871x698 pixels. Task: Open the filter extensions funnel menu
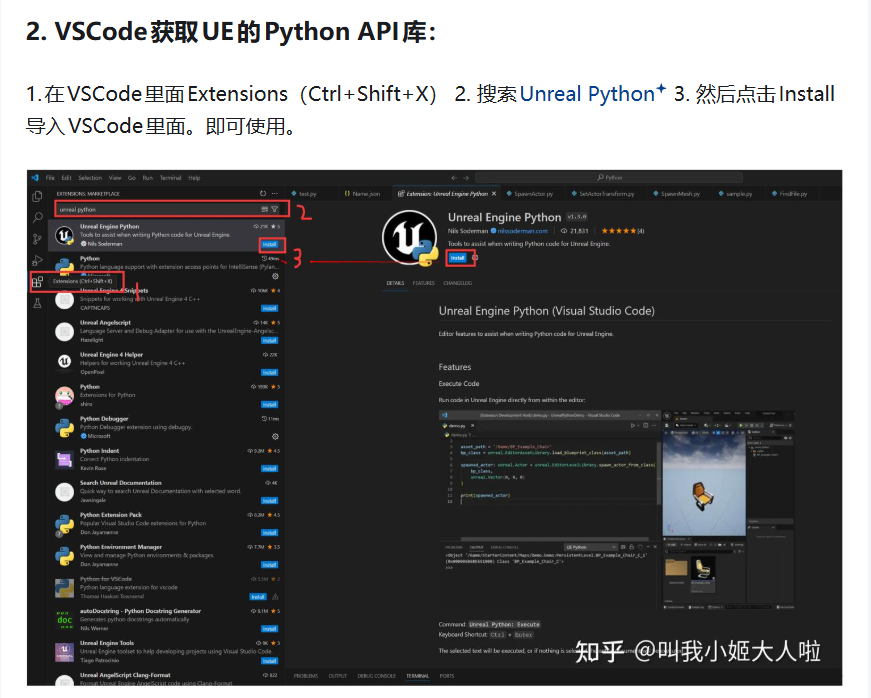click(x=274, y=209)
